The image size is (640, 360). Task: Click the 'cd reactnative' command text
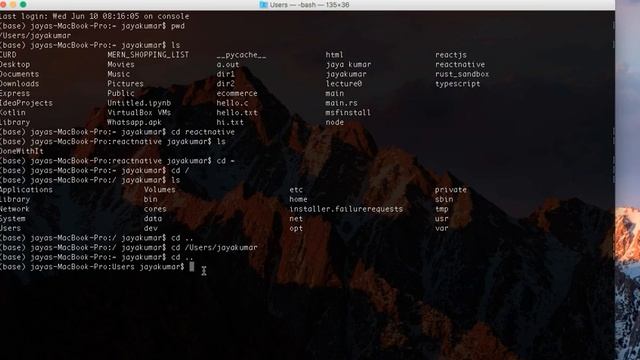(x=203, y=132)
